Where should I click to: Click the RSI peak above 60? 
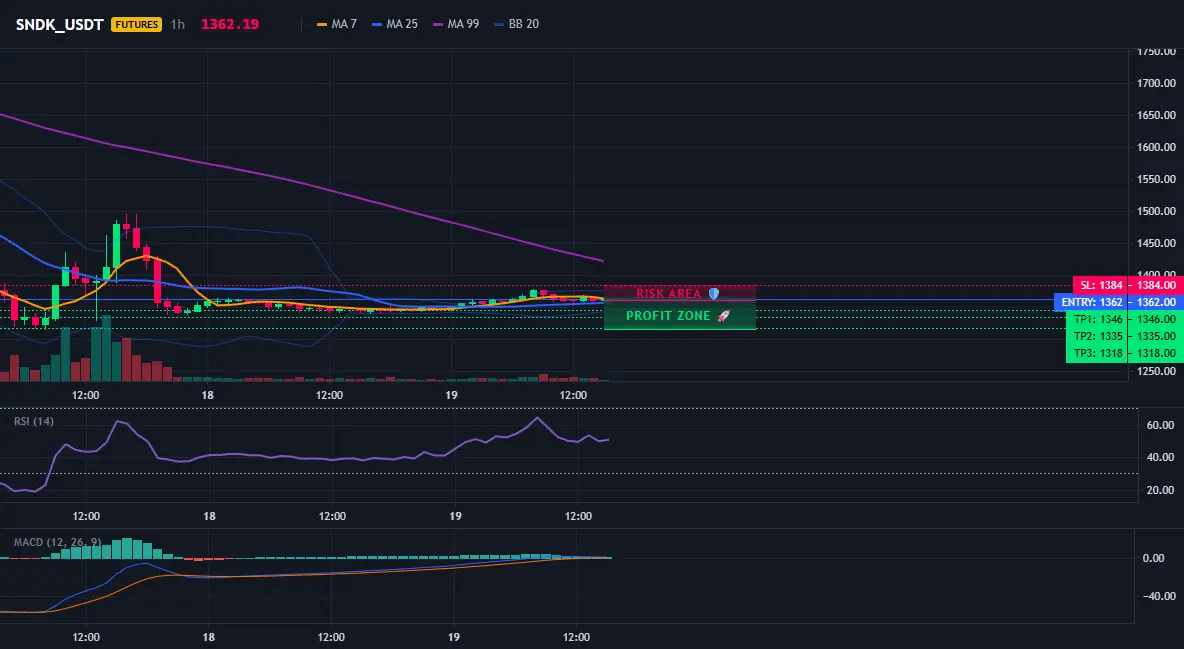point(538,418)
